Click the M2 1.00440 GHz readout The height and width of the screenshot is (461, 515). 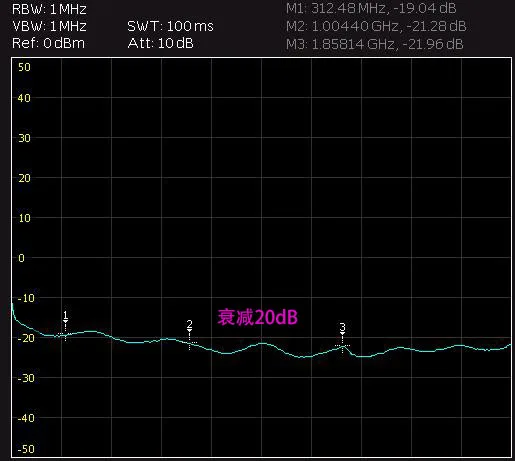pyautogui.click(x=376, y=26)
